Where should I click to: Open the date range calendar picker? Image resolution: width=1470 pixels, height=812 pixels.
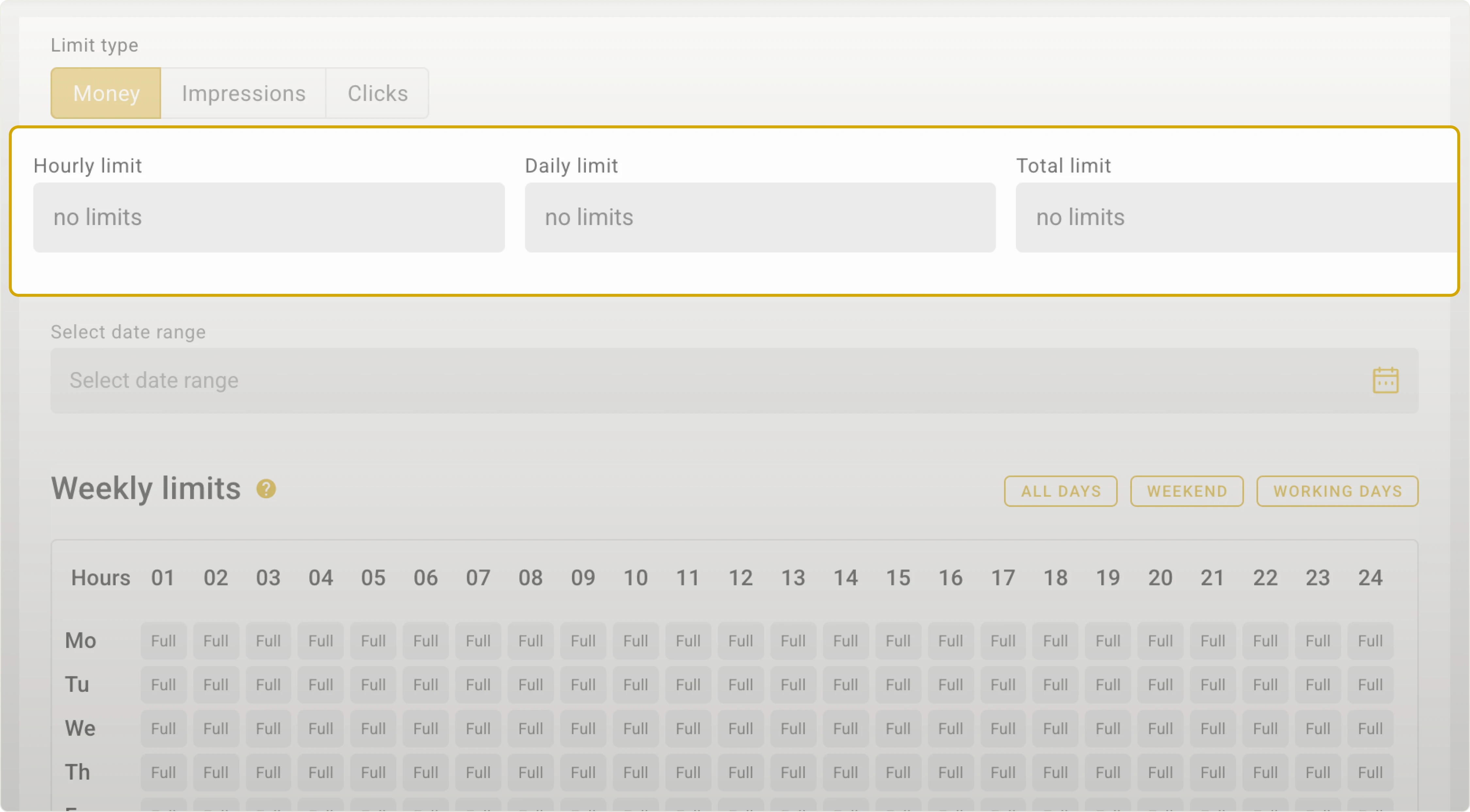(1387, 380)
